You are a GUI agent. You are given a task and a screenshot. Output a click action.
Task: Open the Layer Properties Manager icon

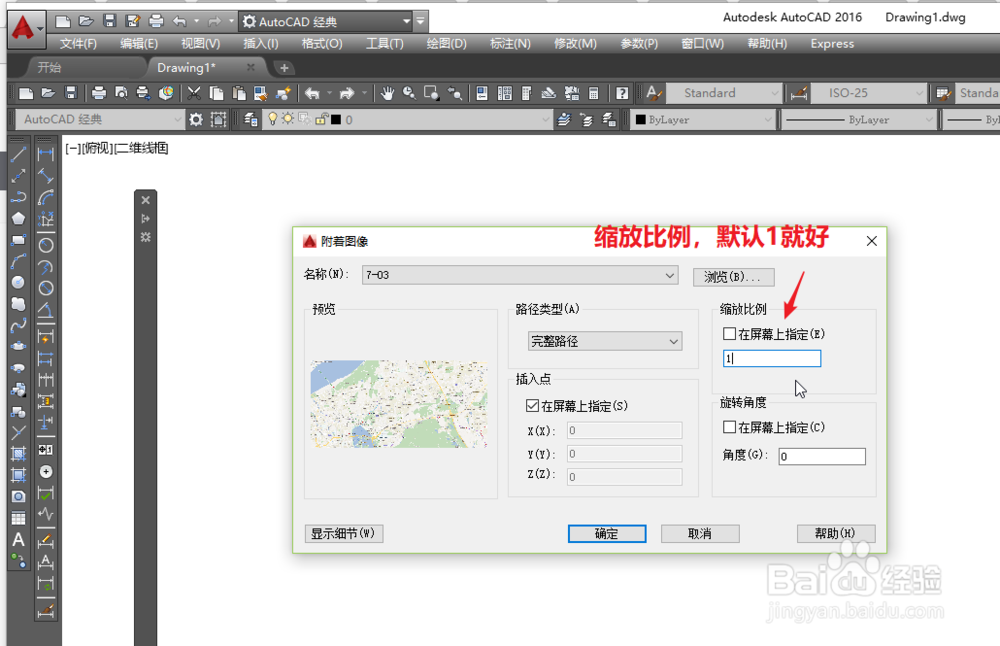[251, 119]
